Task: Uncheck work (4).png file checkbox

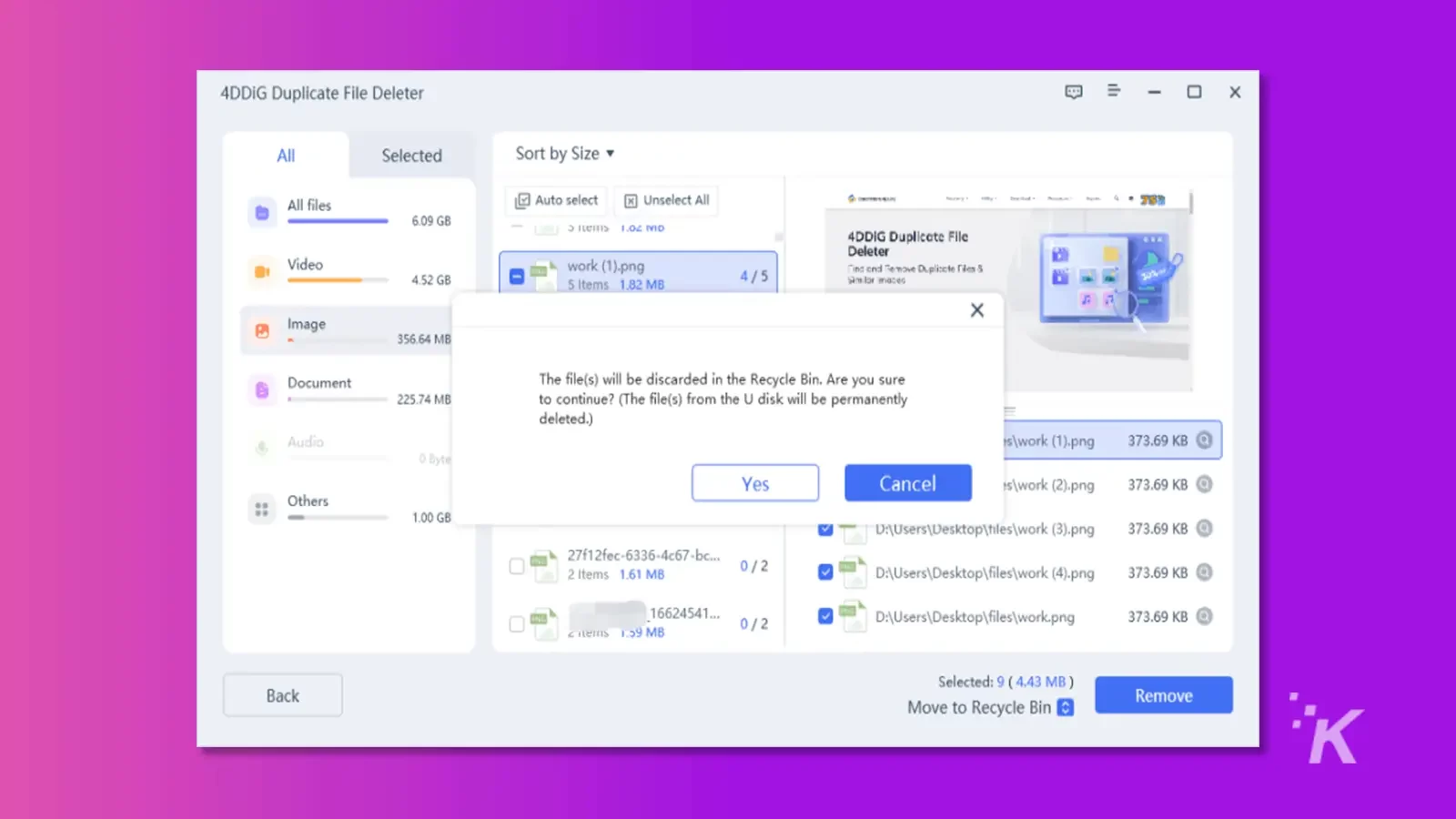Action: point(825,572)
